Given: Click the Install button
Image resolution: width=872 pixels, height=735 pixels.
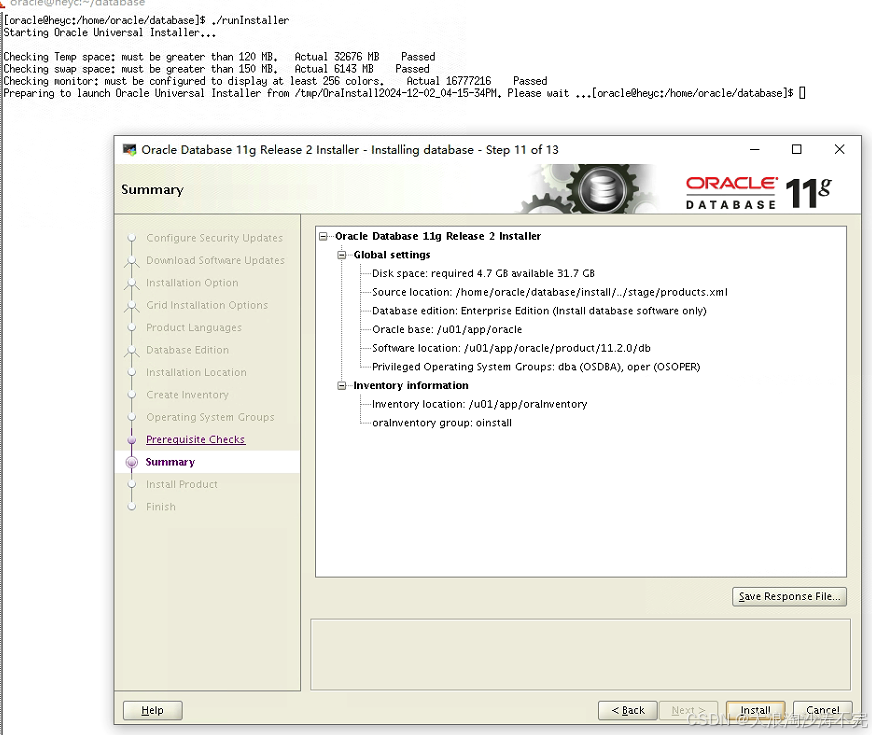Looking at the screenshot, I should 755,710.
